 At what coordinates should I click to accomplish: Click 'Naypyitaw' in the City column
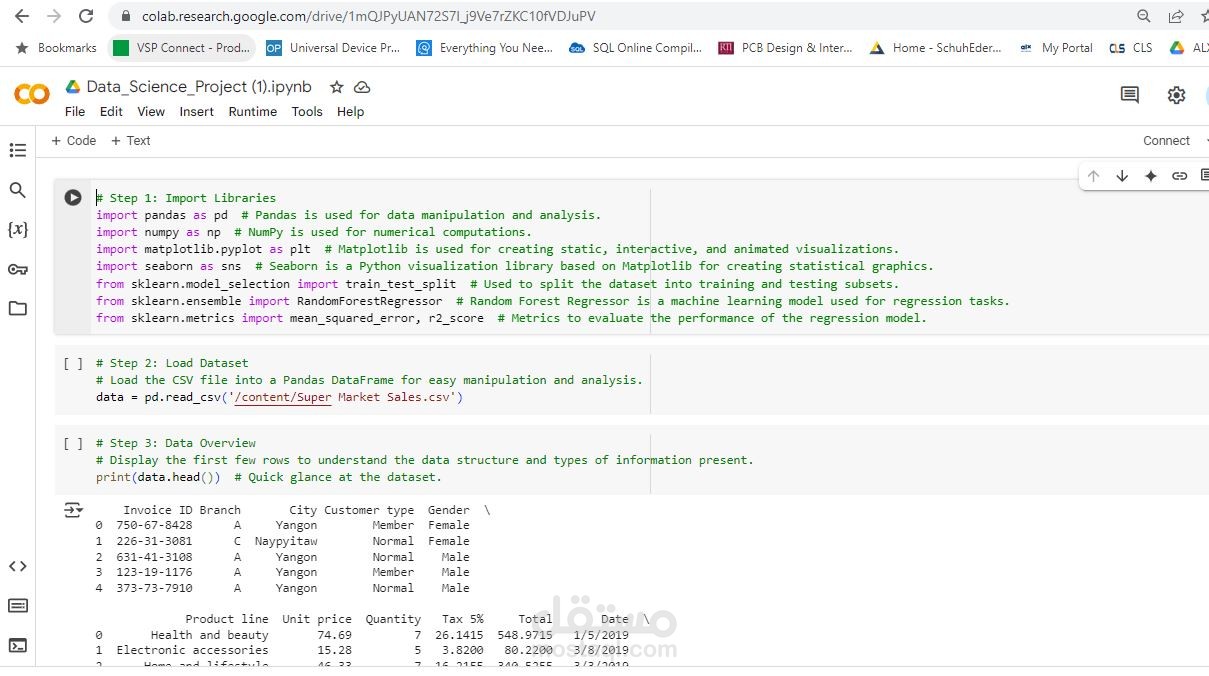click(x=286, y=541)
